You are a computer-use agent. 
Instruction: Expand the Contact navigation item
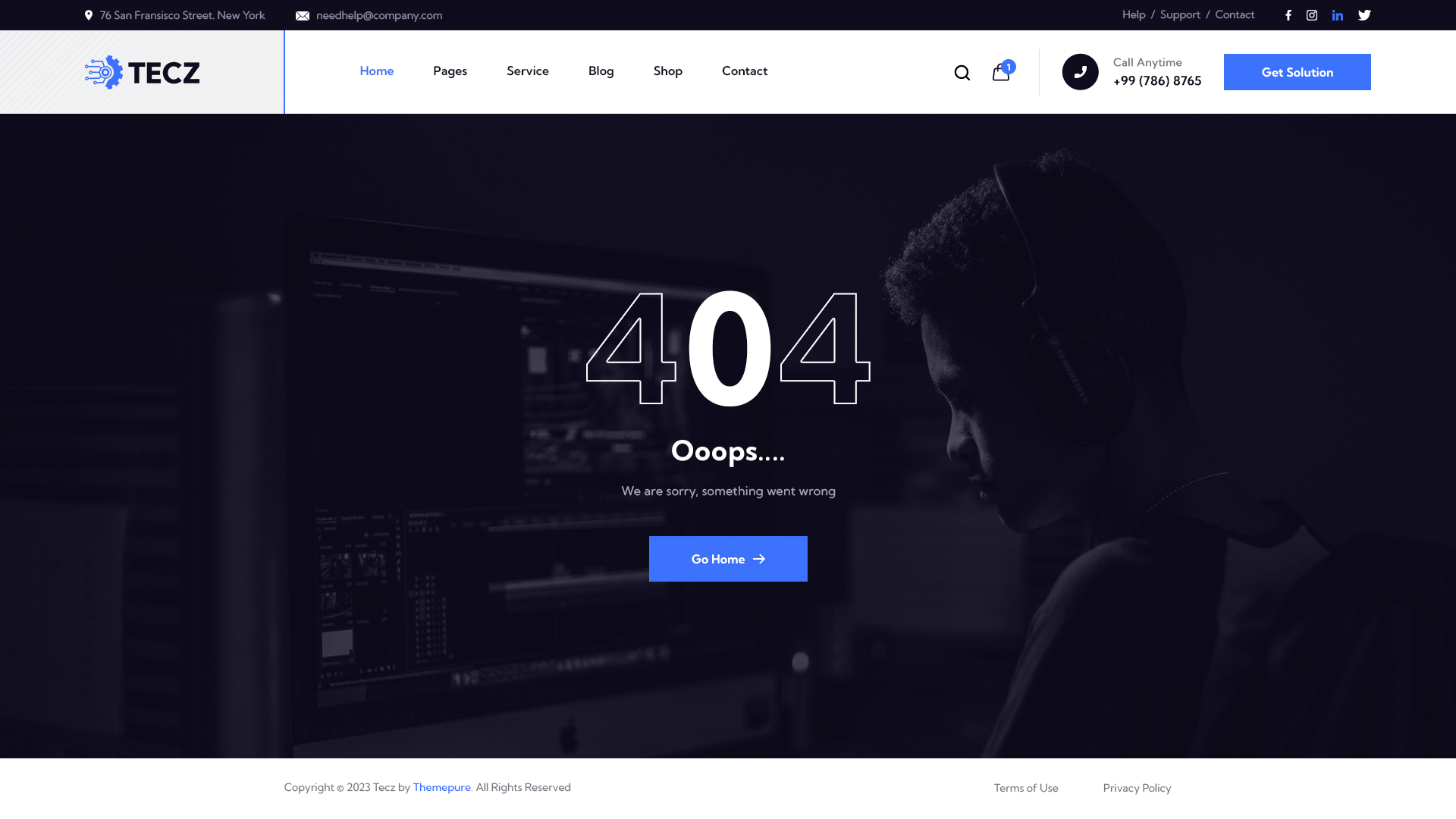click(744, 71)
